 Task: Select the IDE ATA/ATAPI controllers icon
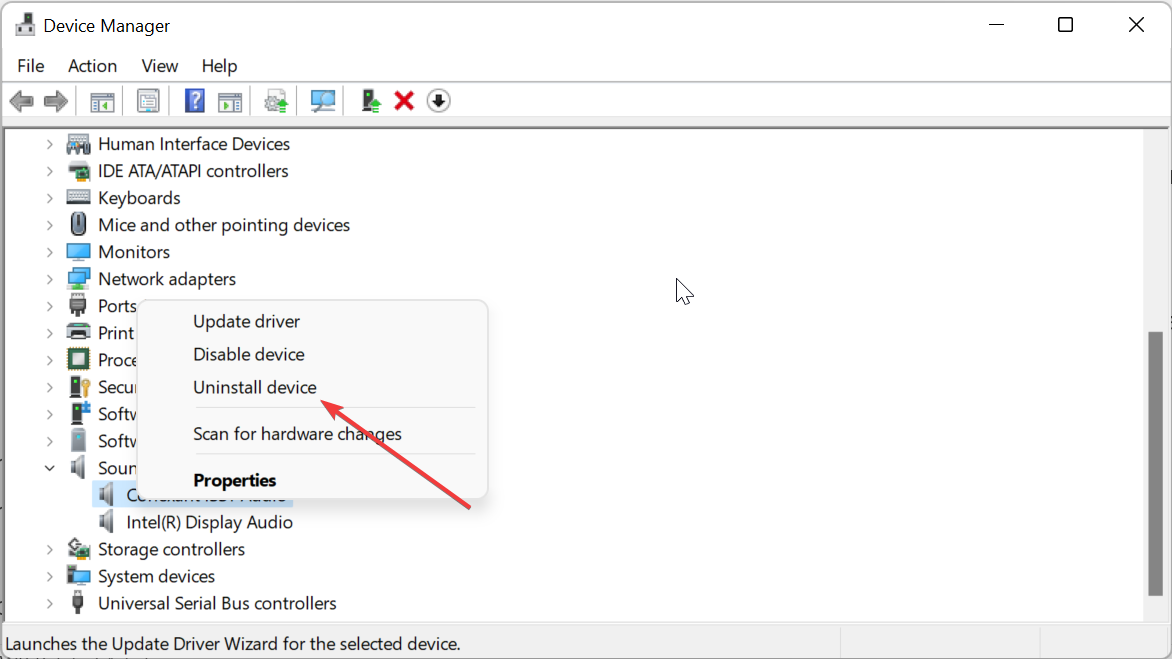pos(78,171)
